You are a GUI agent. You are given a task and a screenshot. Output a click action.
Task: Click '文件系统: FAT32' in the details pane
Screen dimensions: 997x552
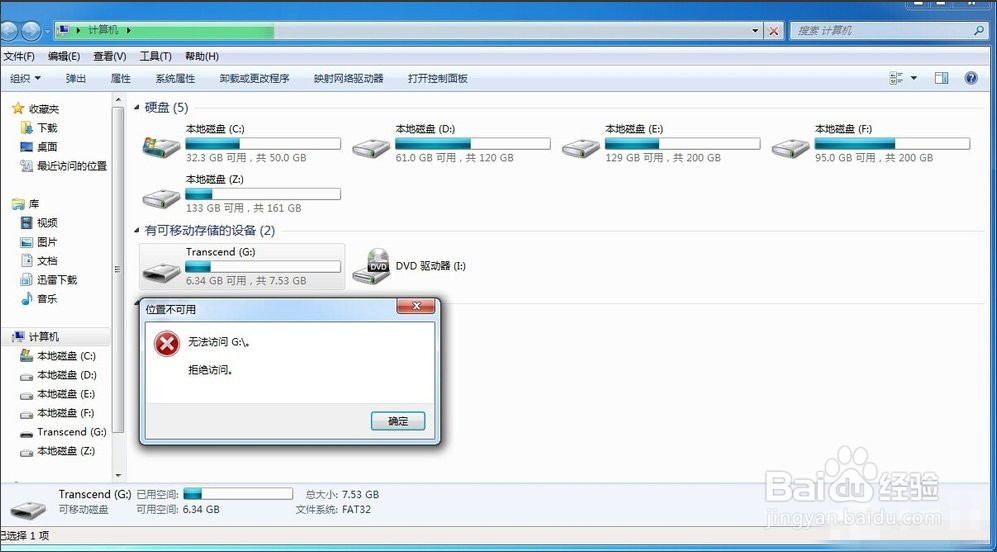click(x=333, y=509)
